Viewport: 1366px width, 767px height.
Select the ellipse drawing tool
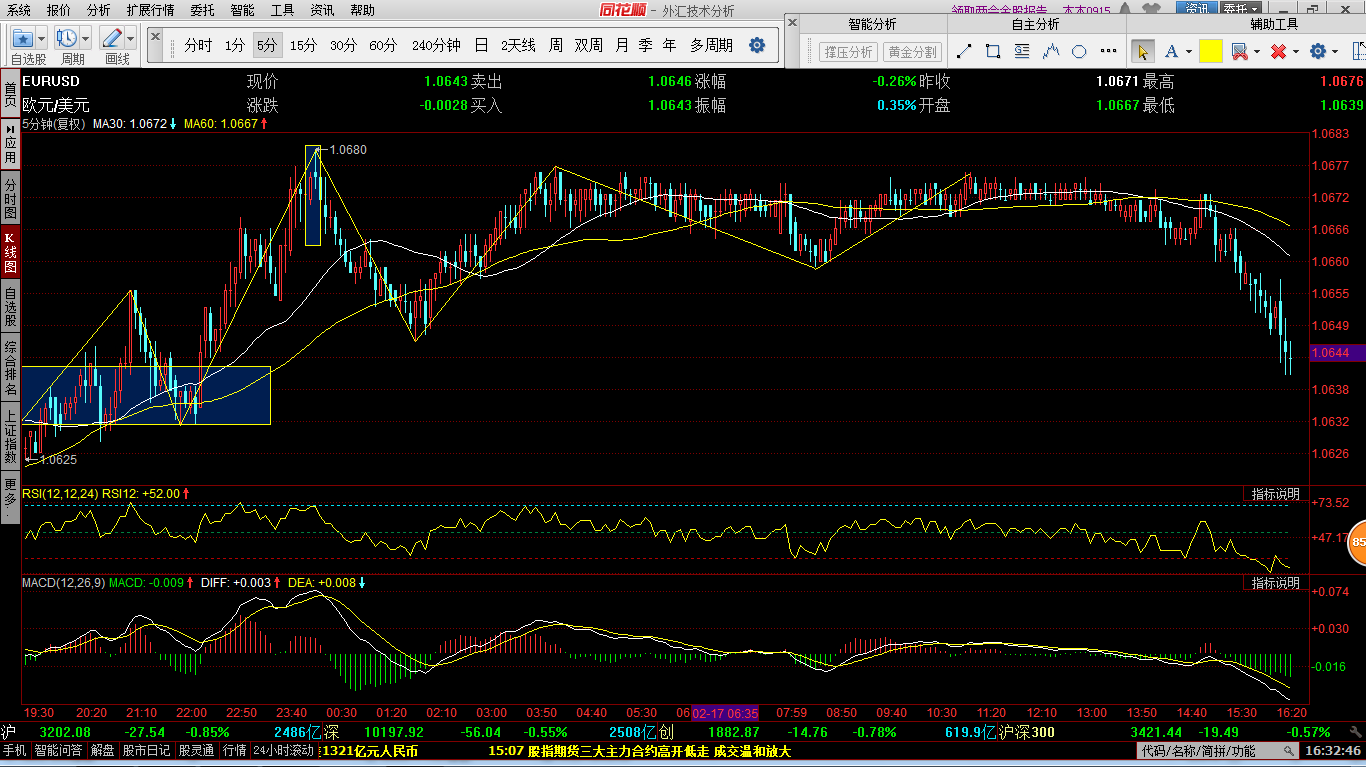point(1079,52)
